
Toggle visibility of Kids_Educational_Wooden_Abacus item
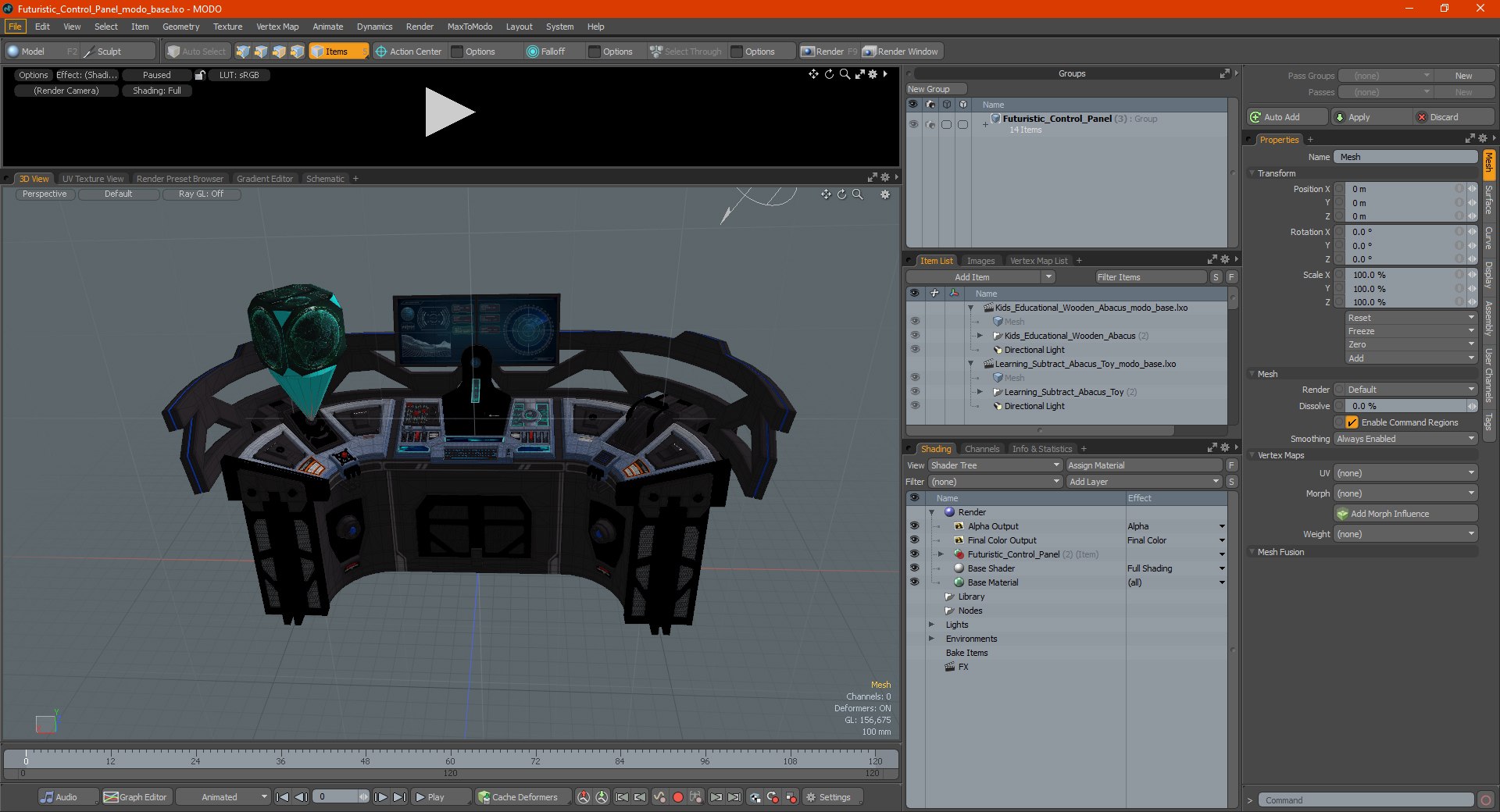coord(915,336)
